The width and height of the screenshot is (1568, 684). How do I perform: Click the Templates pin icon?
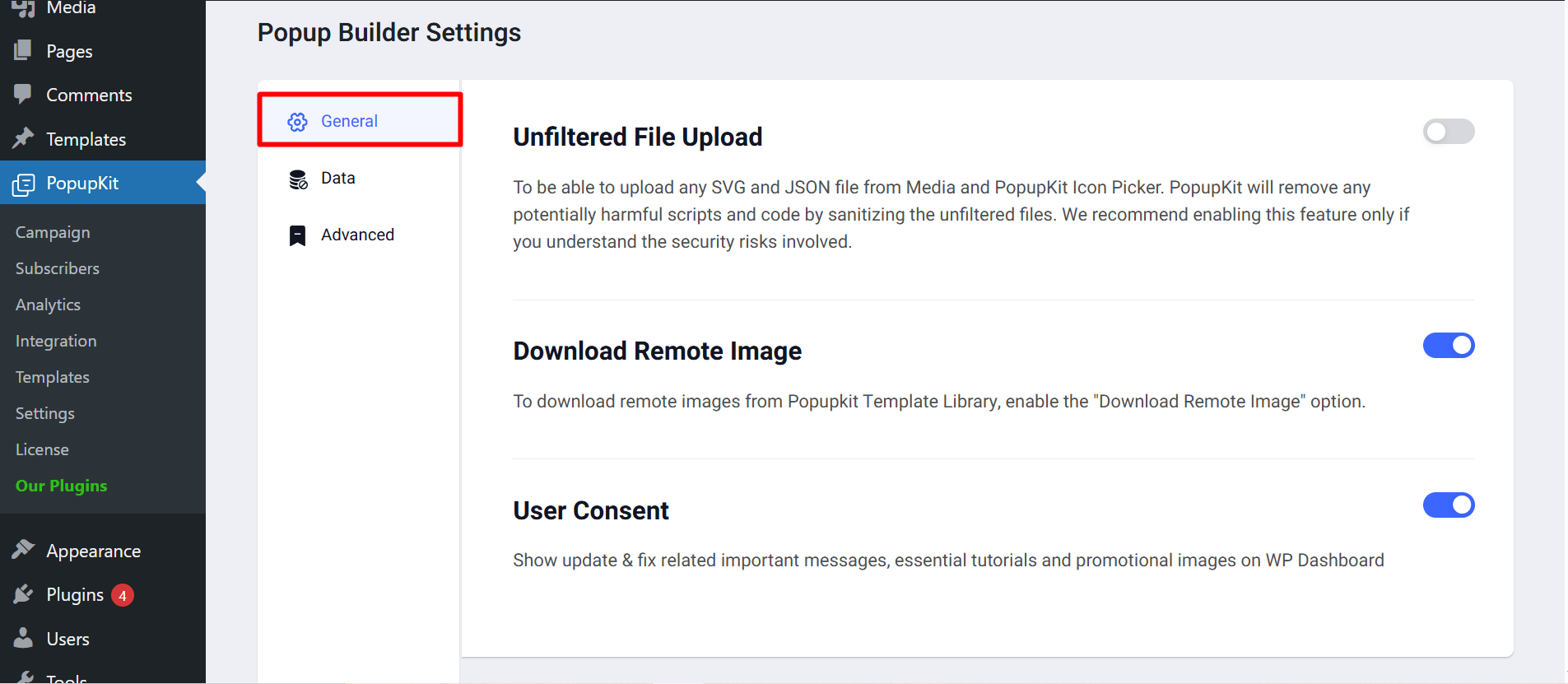point(23,138)
